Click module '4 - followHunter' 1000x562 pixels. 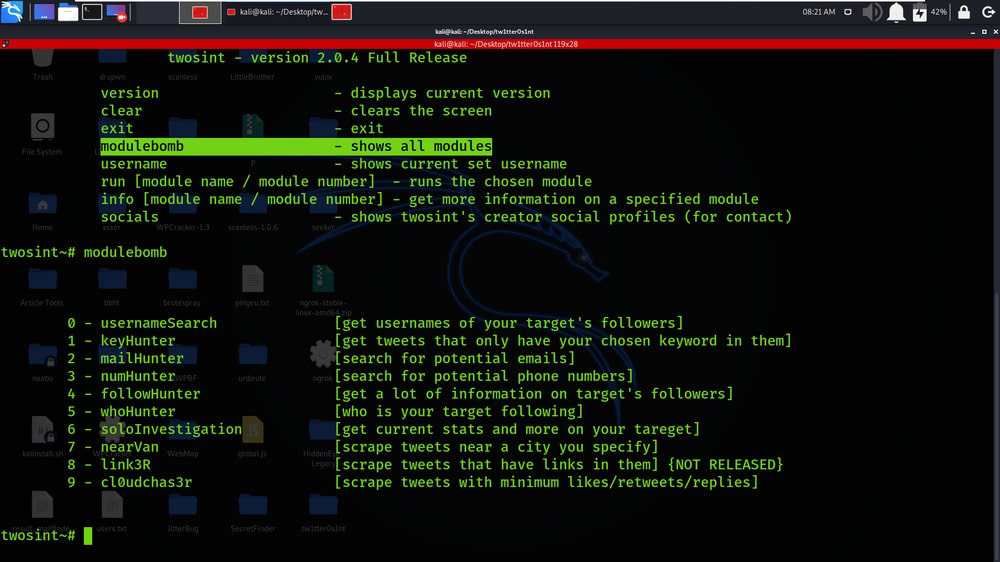[134, 394]
